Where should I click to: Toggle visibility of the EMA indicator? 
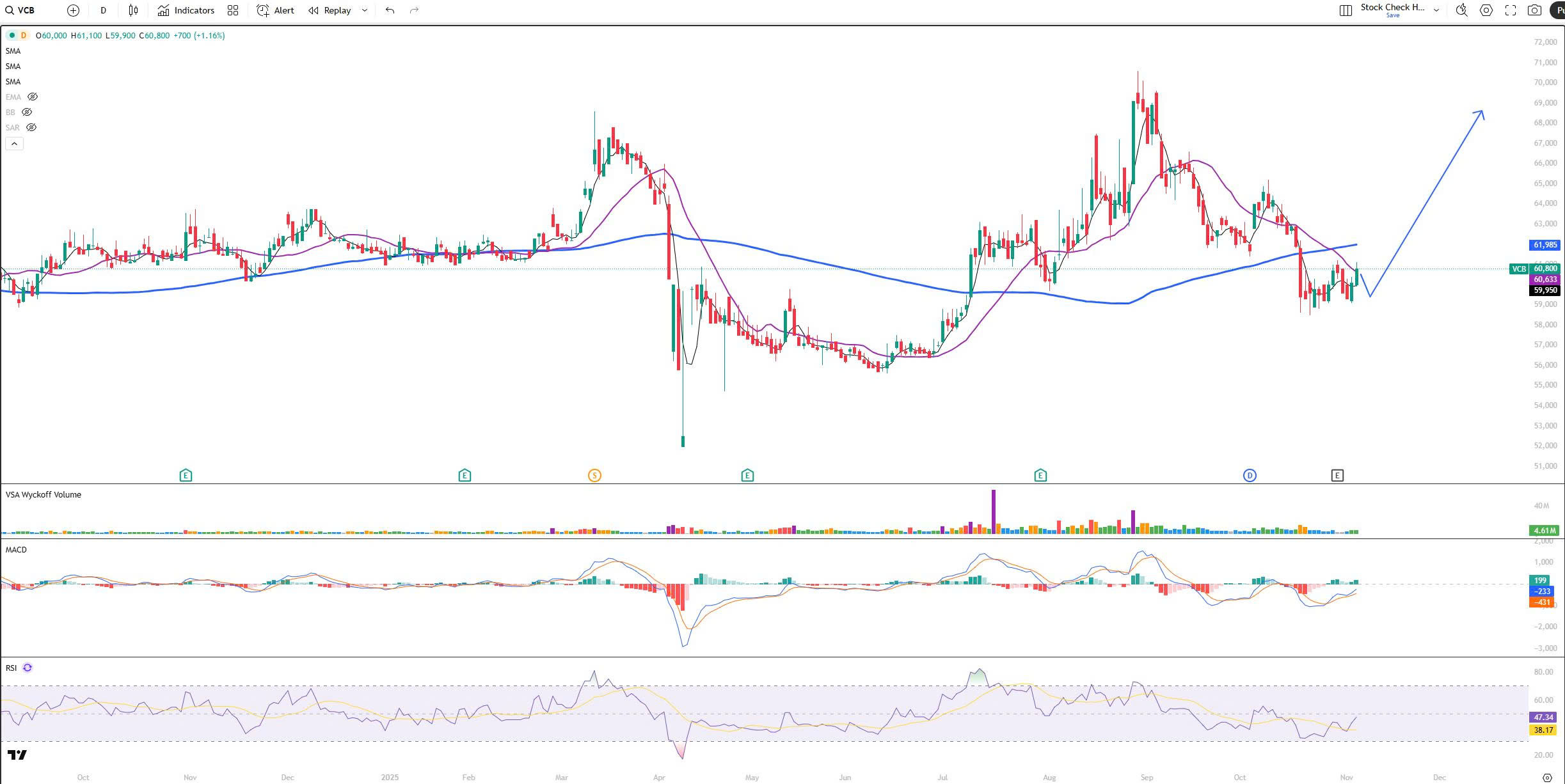coord(32,97)
